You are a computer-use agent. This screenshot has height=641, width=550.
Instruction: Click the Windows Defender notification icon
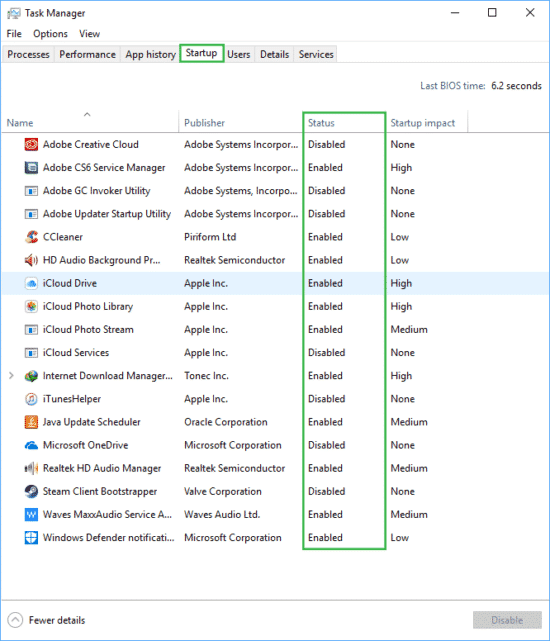[x=31, y=538]
